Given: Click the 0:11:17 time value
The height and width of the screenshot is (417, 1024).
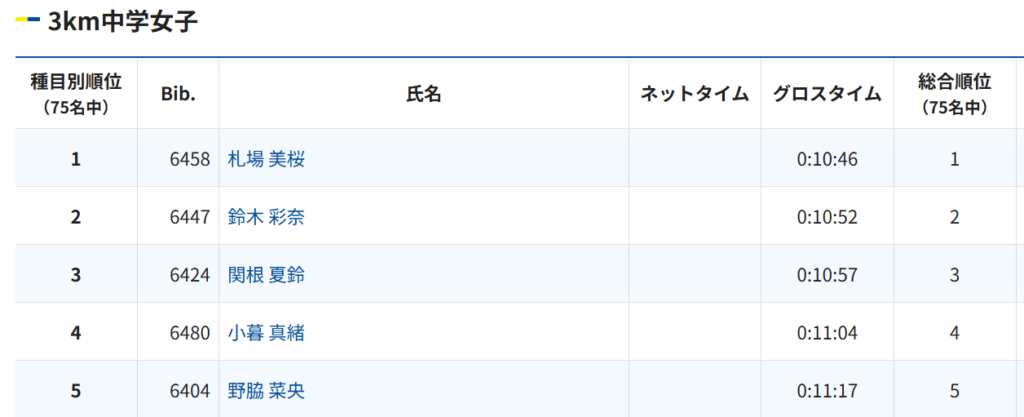Looking at the screenshot, I should 827,391.
